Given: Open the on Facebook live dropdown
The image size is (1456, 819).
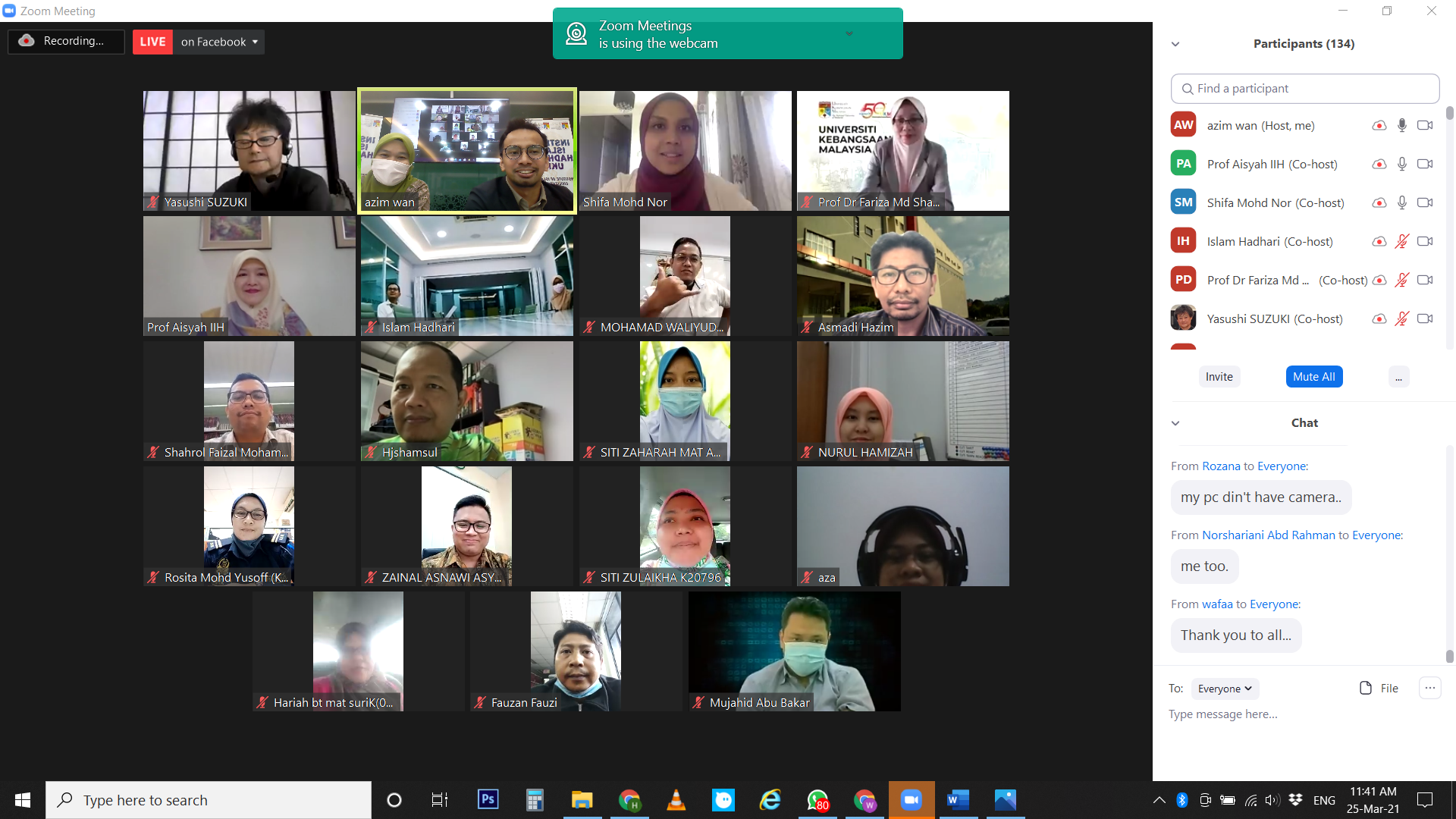Looking at the screenshot, I should coord(218,42).
